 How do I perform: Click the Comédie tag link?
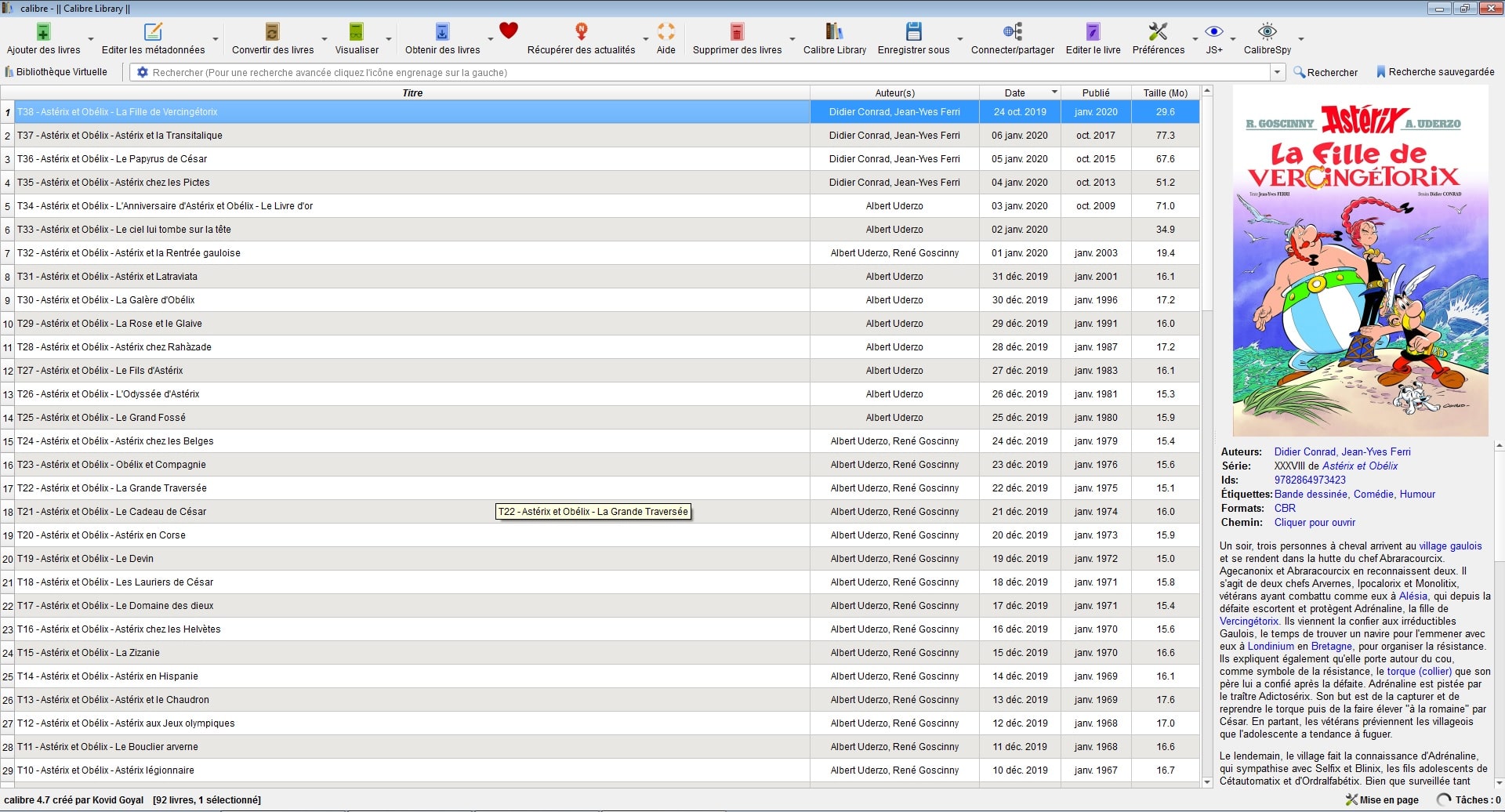pos(1373,494)
